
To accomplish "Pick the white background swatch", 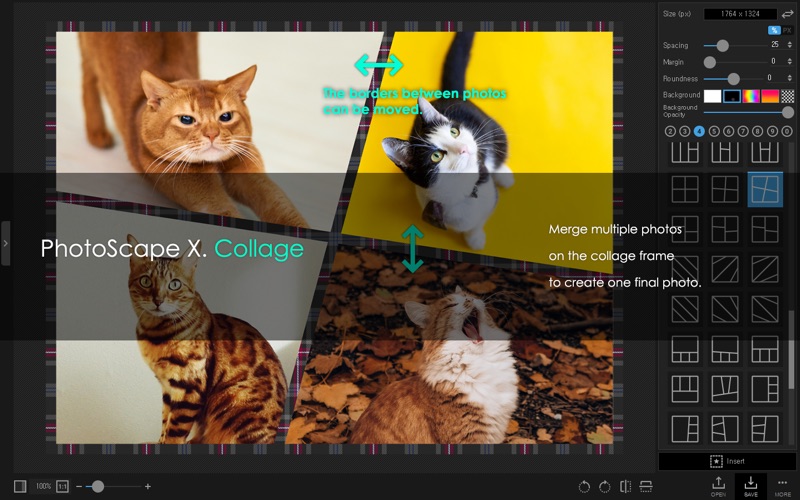I will 712,96.
